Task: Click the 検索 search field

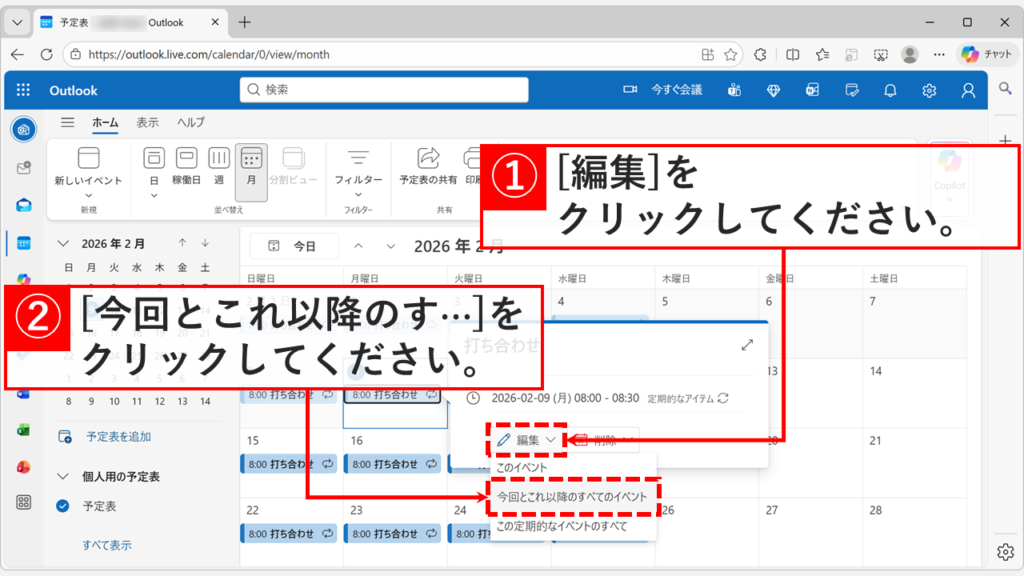Action: (383, 90)
